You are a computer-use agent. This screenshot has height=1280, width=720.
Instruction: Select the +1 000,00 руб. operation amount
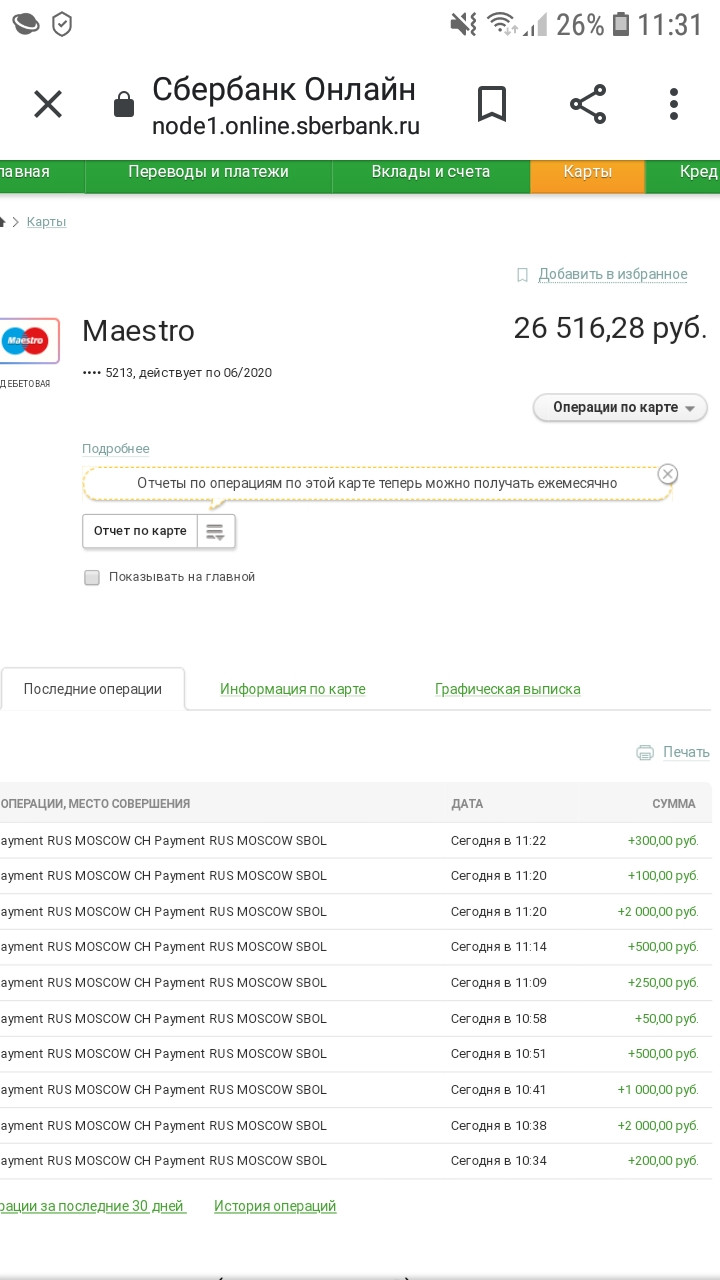tap(658, 1090)
